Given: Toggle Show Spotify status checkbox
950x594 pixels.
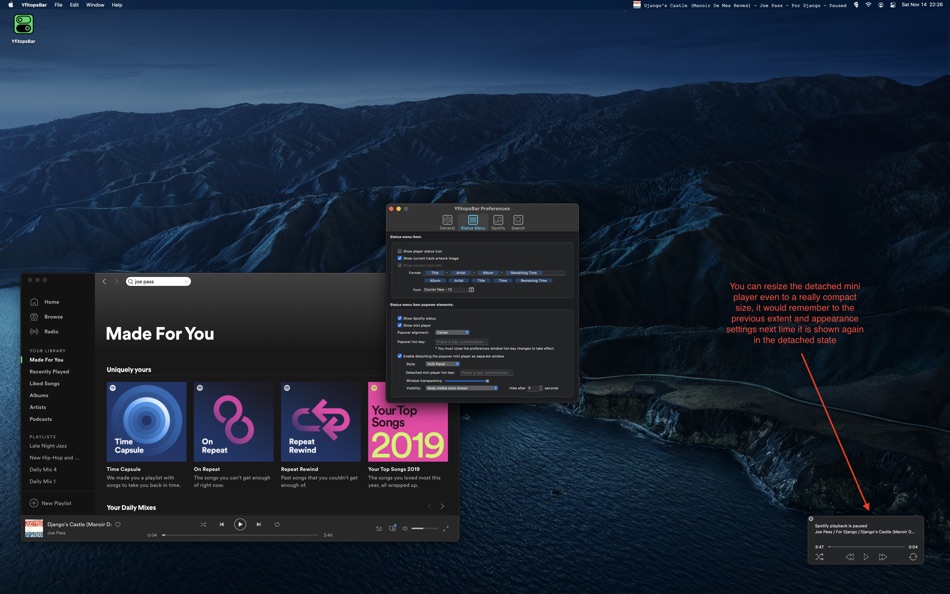Looking at the screenshot, I should (x=400, y=318).
